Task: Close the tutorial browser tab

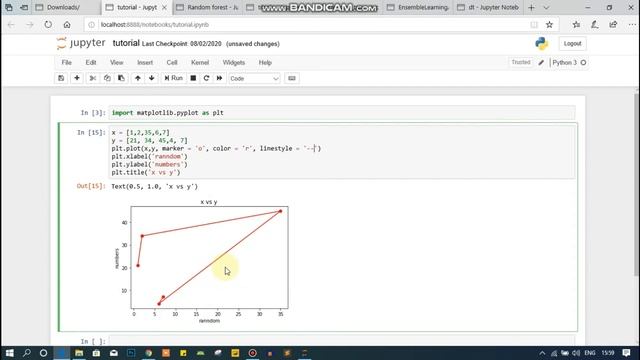Action: pos(164,7)
